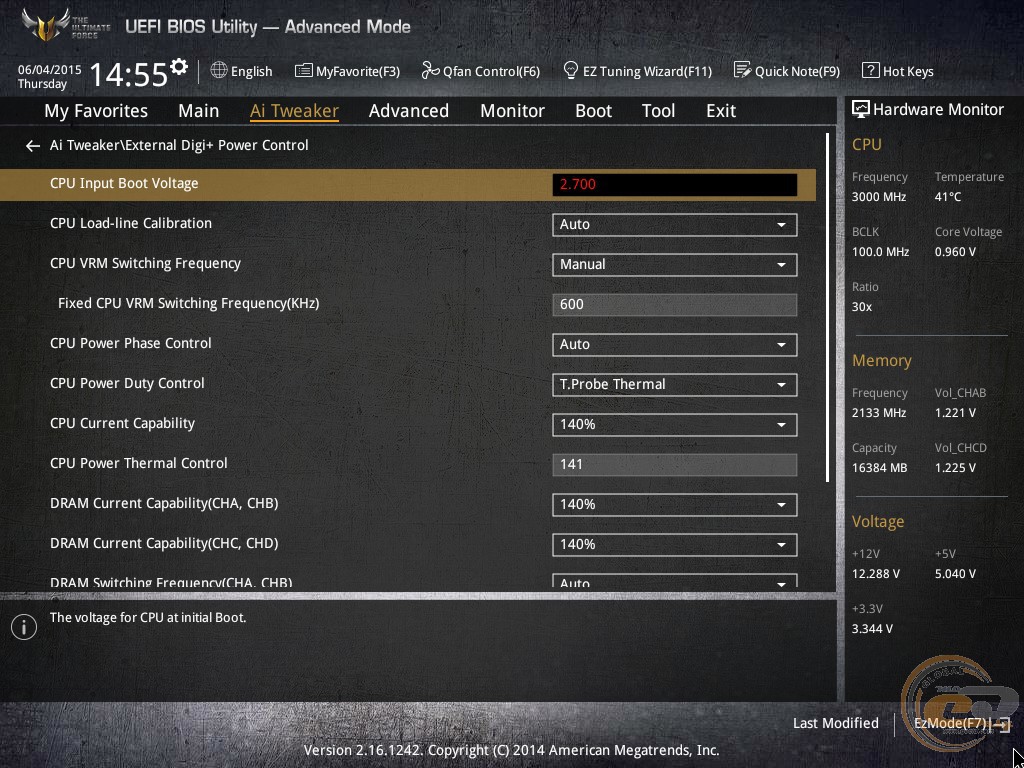1024x768 pixels.
Task: Open the Boot tab
Action: (x=593, y=111)
